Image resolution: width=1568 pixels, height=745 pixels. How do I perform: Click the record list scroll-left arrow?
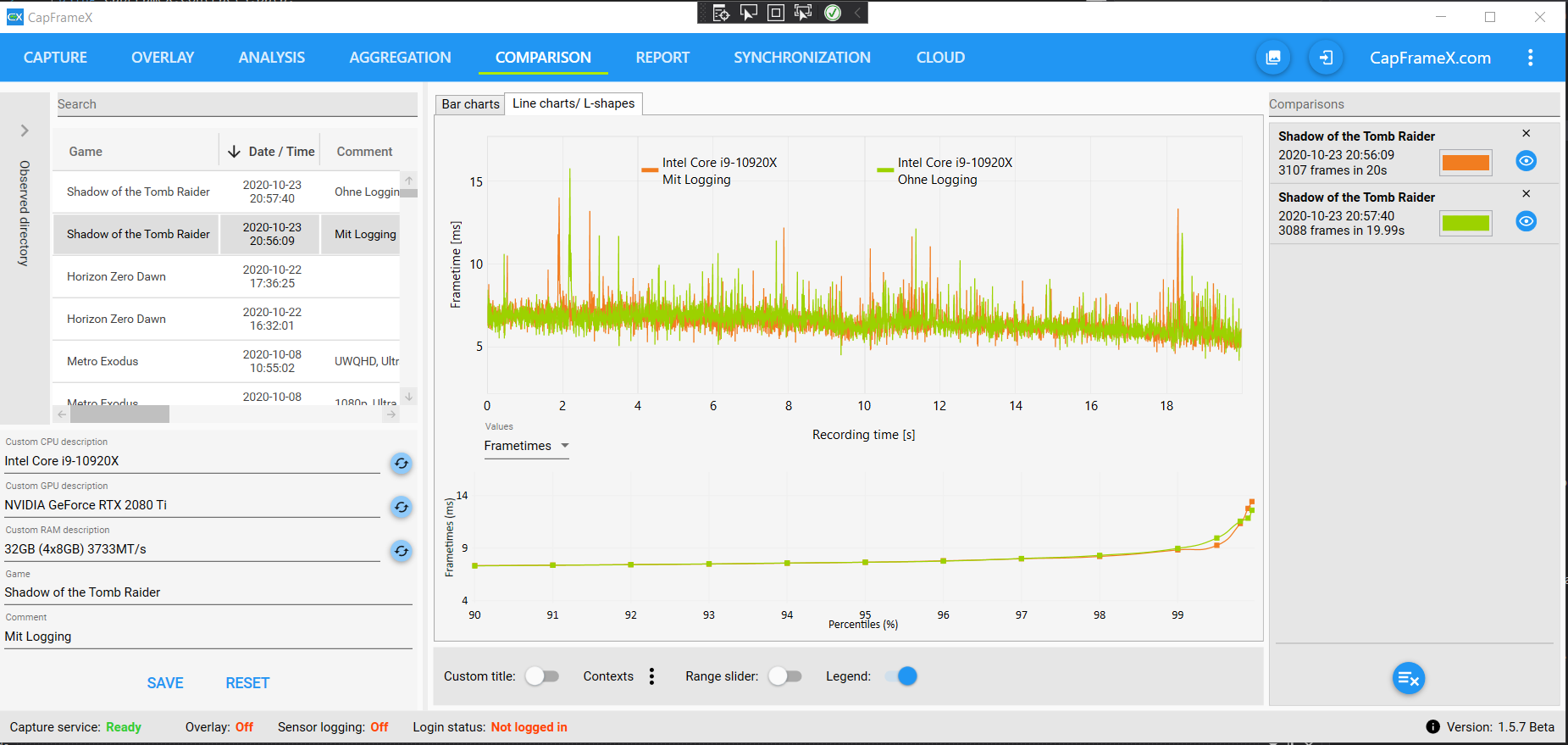pos(61,414)
